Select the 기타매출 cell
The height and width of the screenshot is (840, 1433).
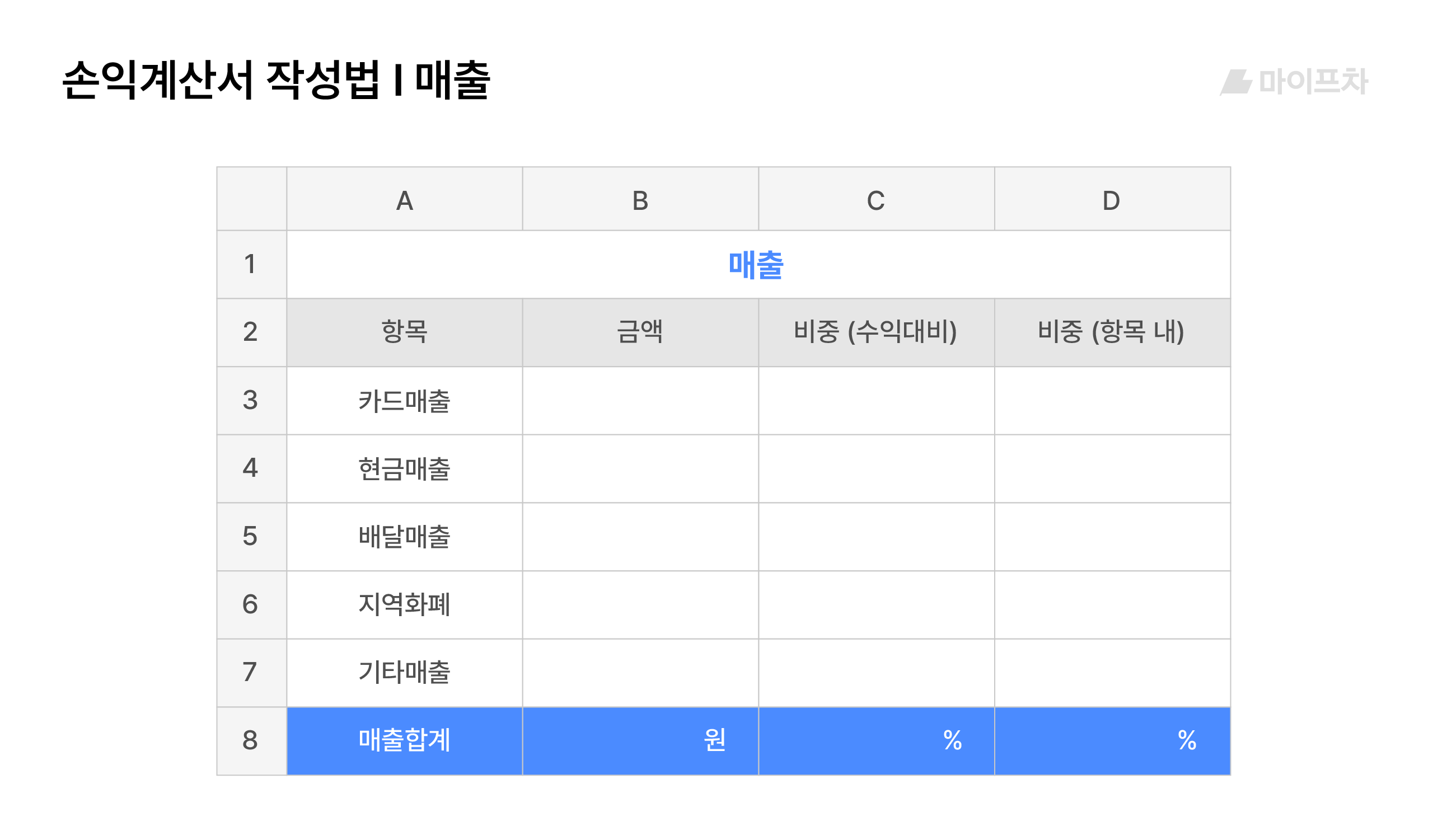[x=404, y=672]
